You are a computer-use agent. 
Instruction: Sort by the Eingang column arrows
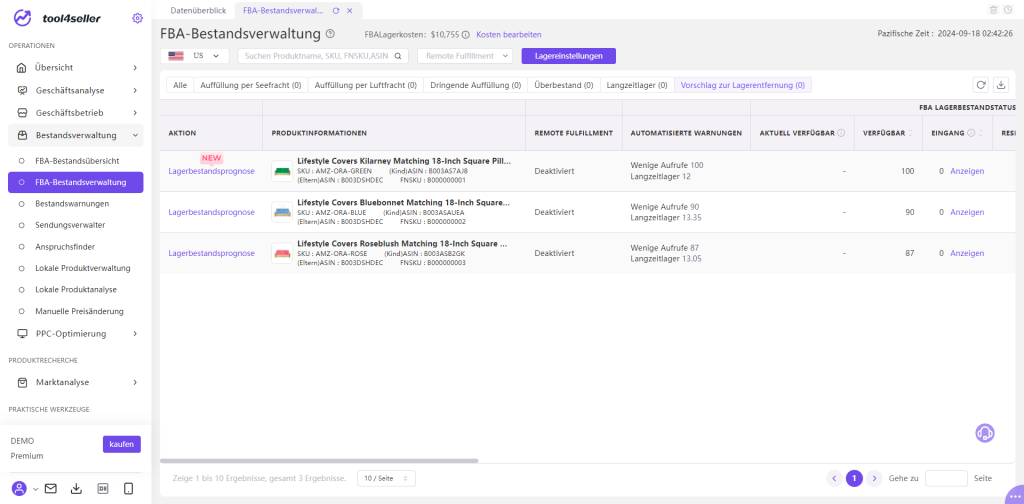[x=981, y=133]
